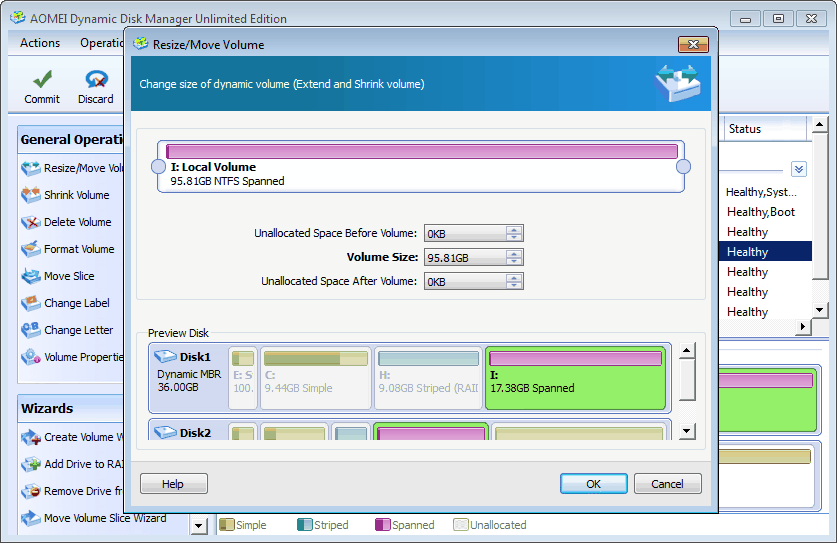This screenshot has height=543, width=837.
Task: Select the Format Volume icon
Action: 30,249
